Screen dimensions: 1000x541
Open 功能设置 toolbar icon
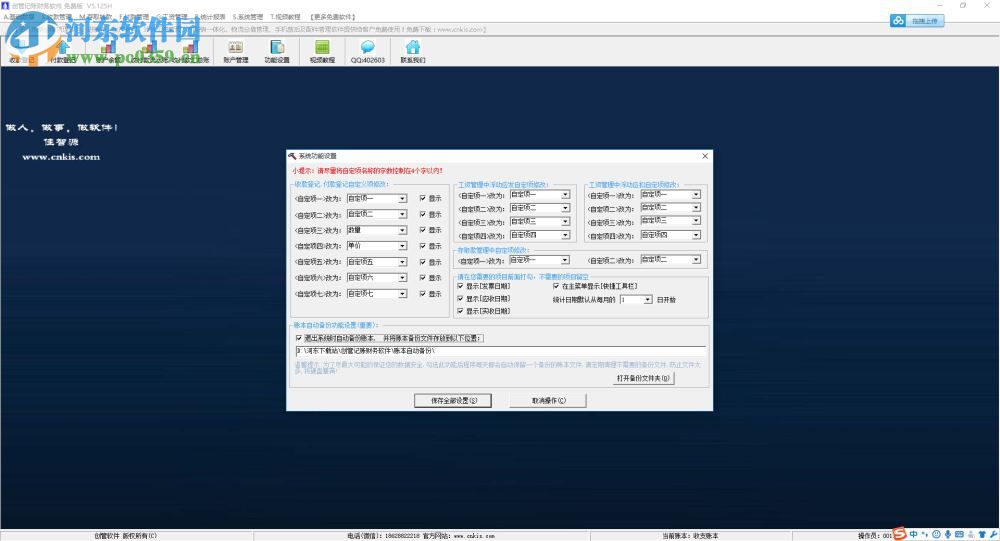tap(277, 51)
